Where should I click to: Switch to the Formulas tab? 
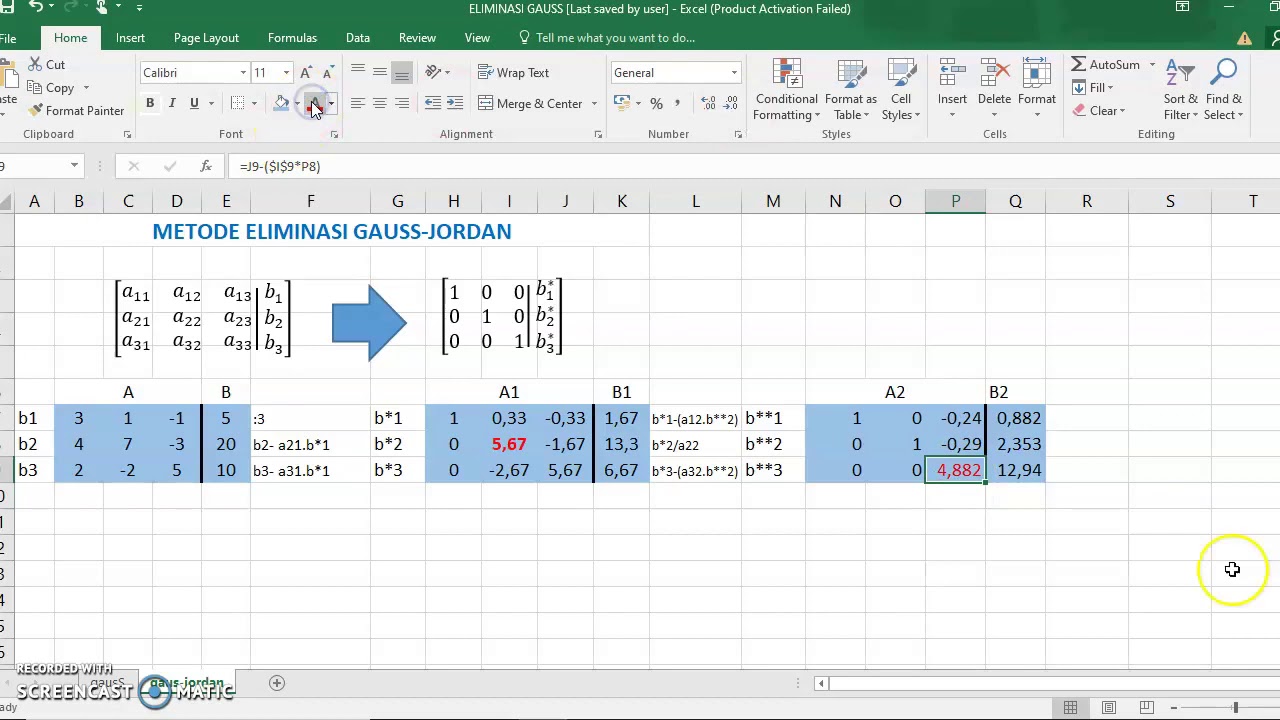pos(292,38)
